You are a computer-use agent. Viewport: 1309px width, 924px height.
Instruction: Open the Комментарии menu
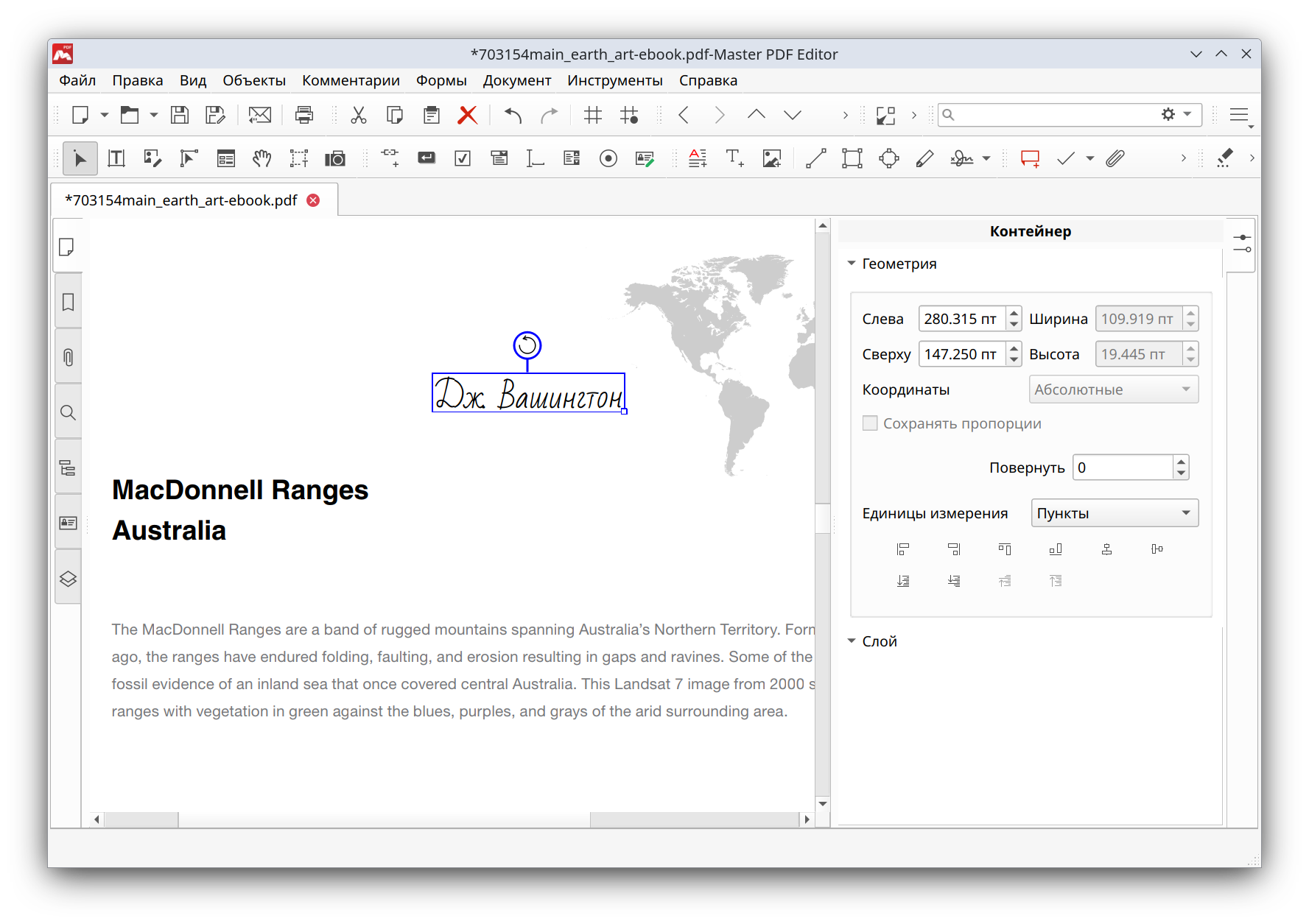pos(351,80)
